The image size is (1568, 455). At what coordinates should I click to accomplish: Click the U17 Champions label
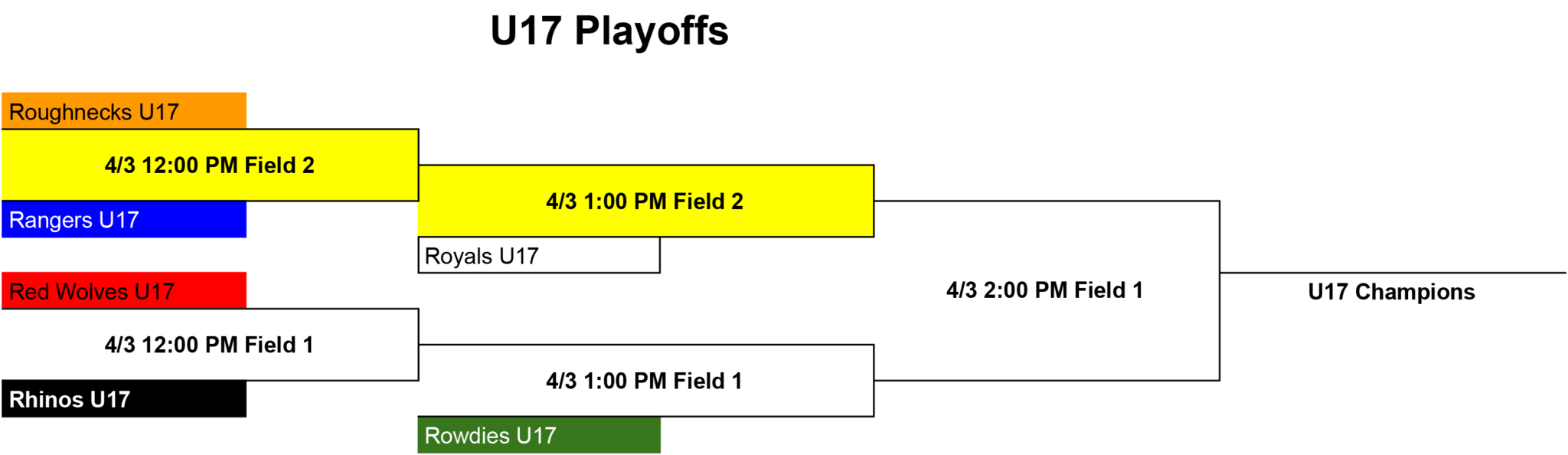coord(1391,292)
